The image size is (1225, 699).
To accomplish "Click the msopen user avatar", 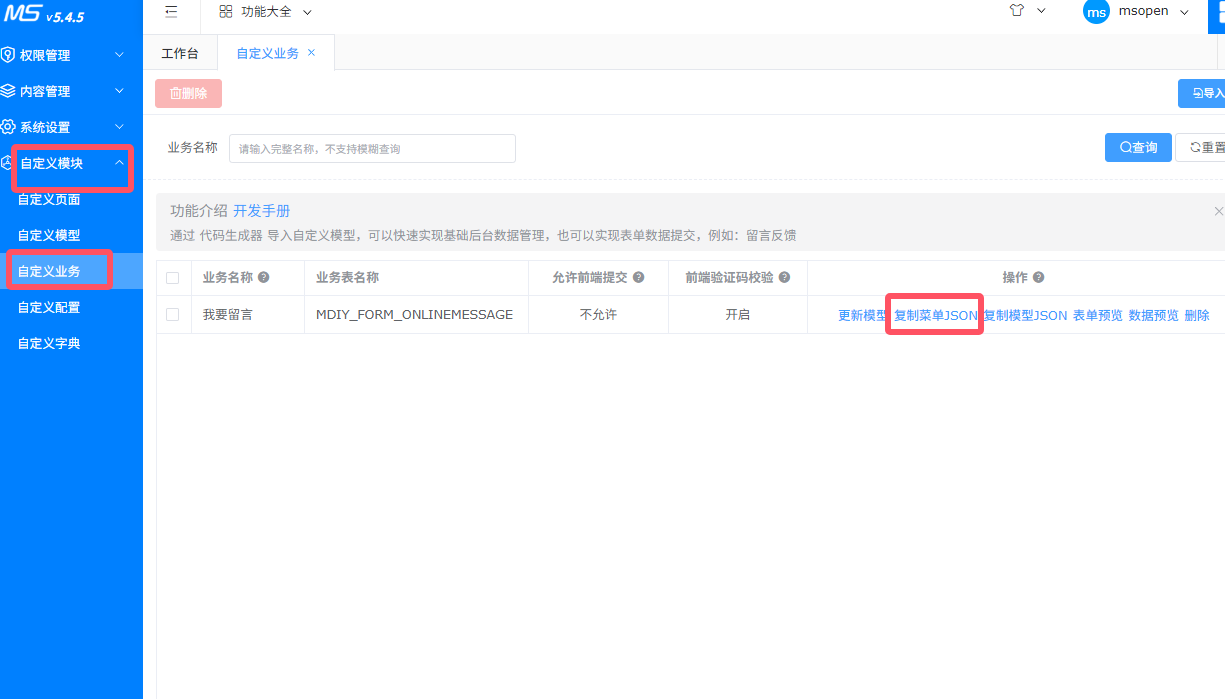I will pos(1097,12).
